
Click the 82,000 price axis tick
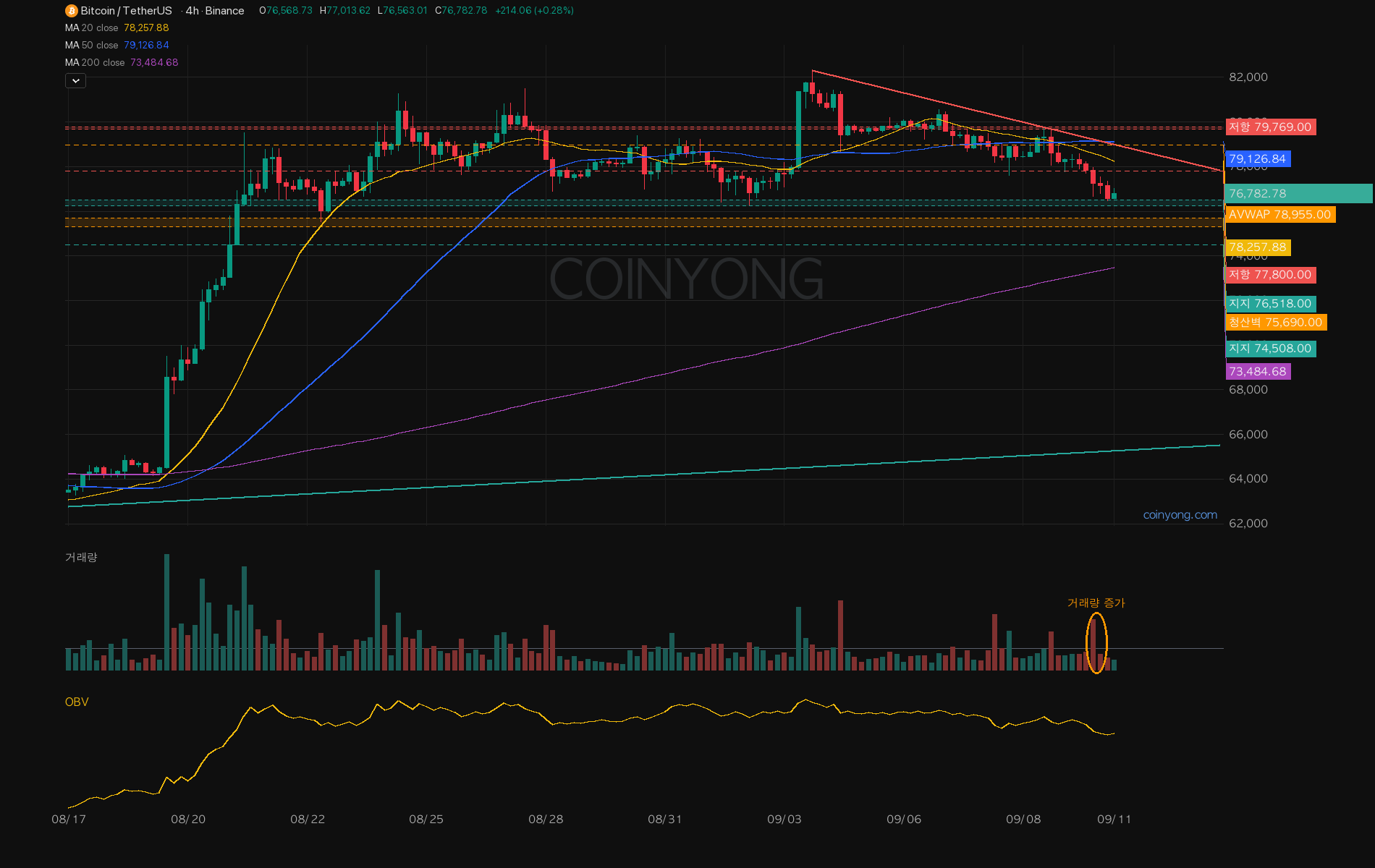(x=1248, y=77)
